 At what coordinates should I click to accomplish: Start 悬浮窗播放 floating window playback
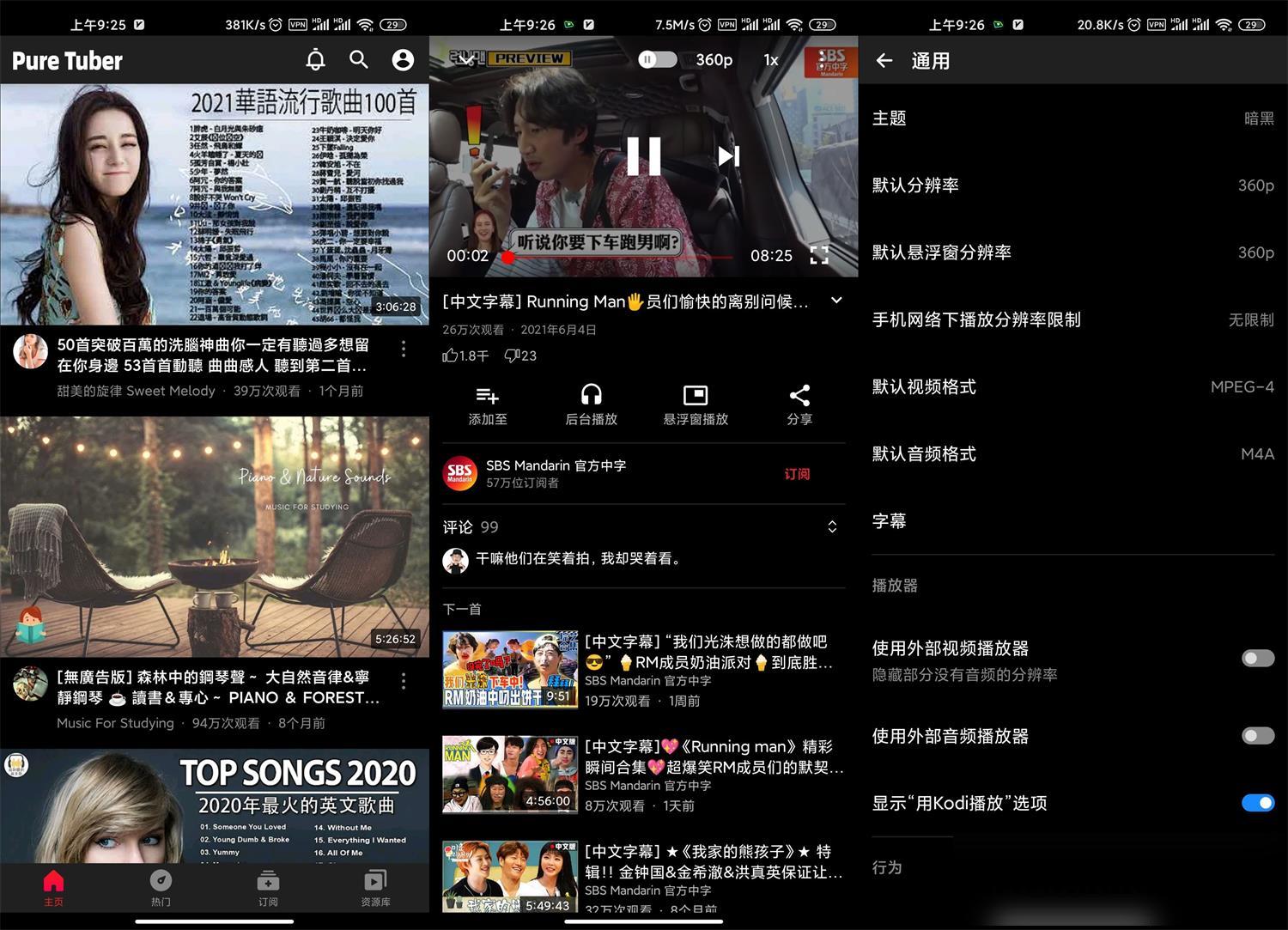(x=696, y=404)
